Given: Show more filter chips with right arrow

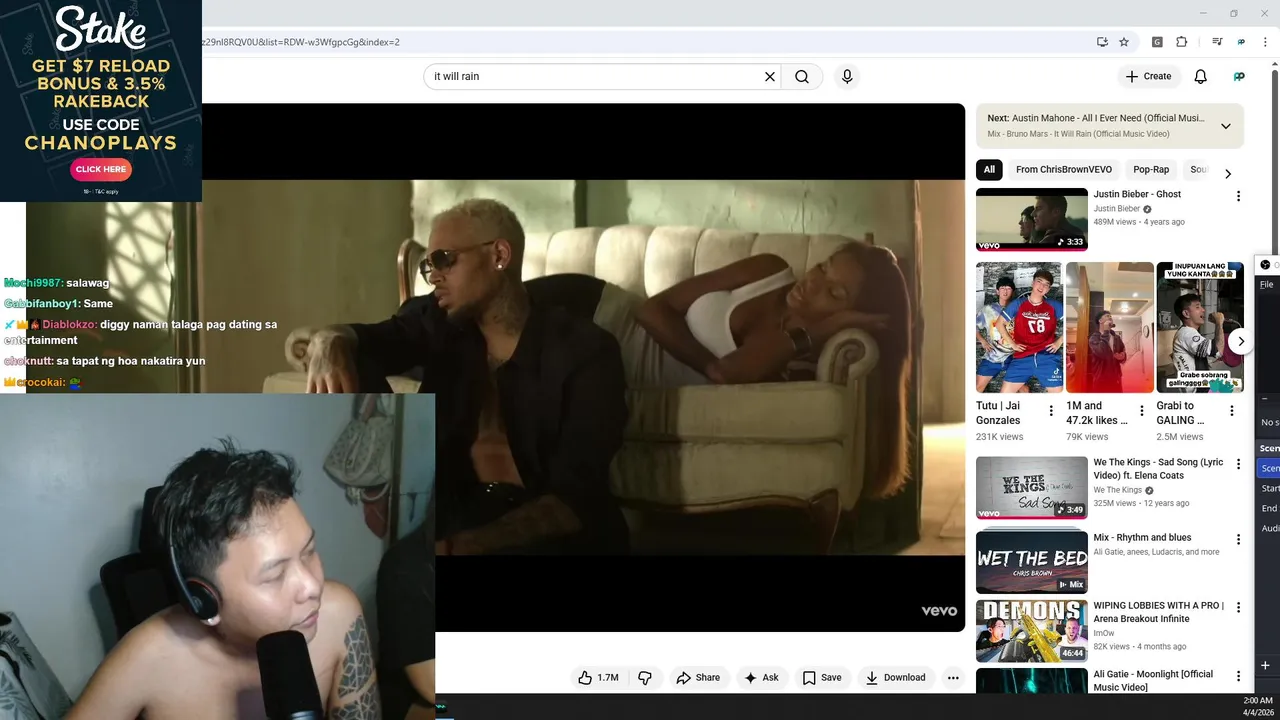Looking at the screenshot, I should [1228, 174].
